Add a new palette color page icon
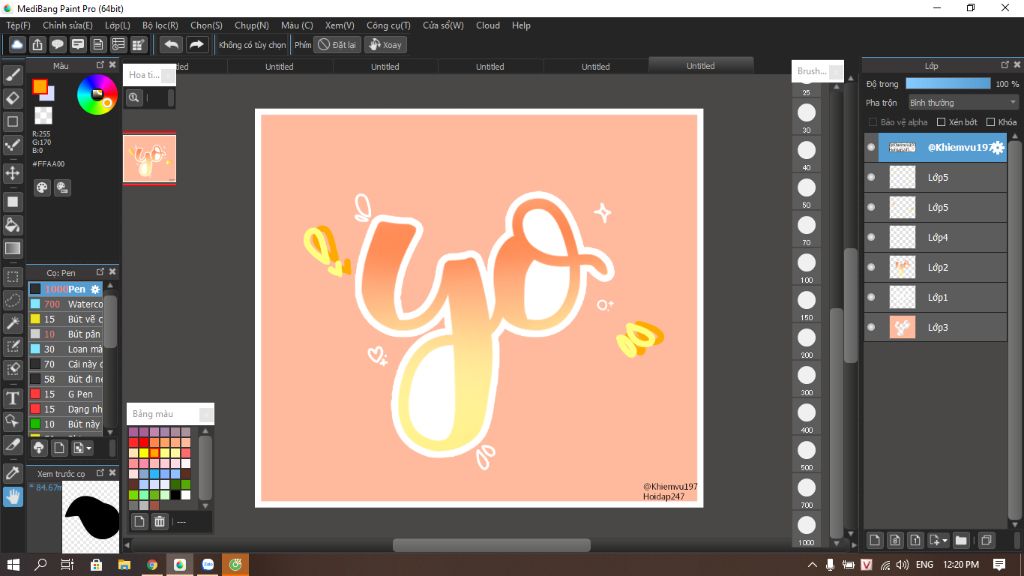The image size is (1024, 576). 139,521
